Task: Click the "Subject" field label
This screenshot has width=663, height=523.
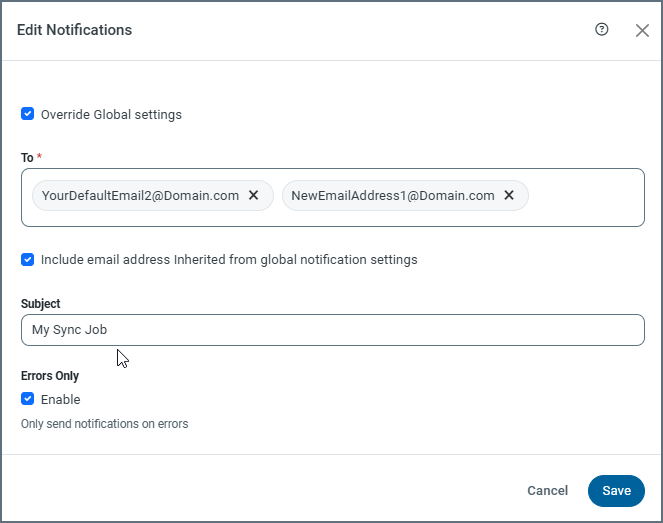Action: [x=40, y=304]
